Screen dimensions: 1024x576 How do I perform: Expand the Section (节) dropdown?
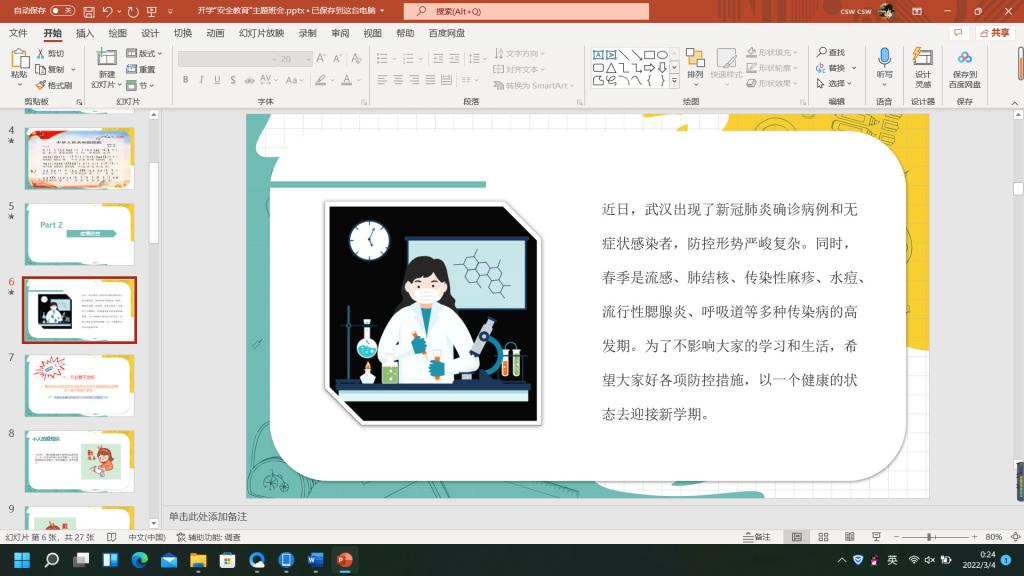tap(142, 85)
